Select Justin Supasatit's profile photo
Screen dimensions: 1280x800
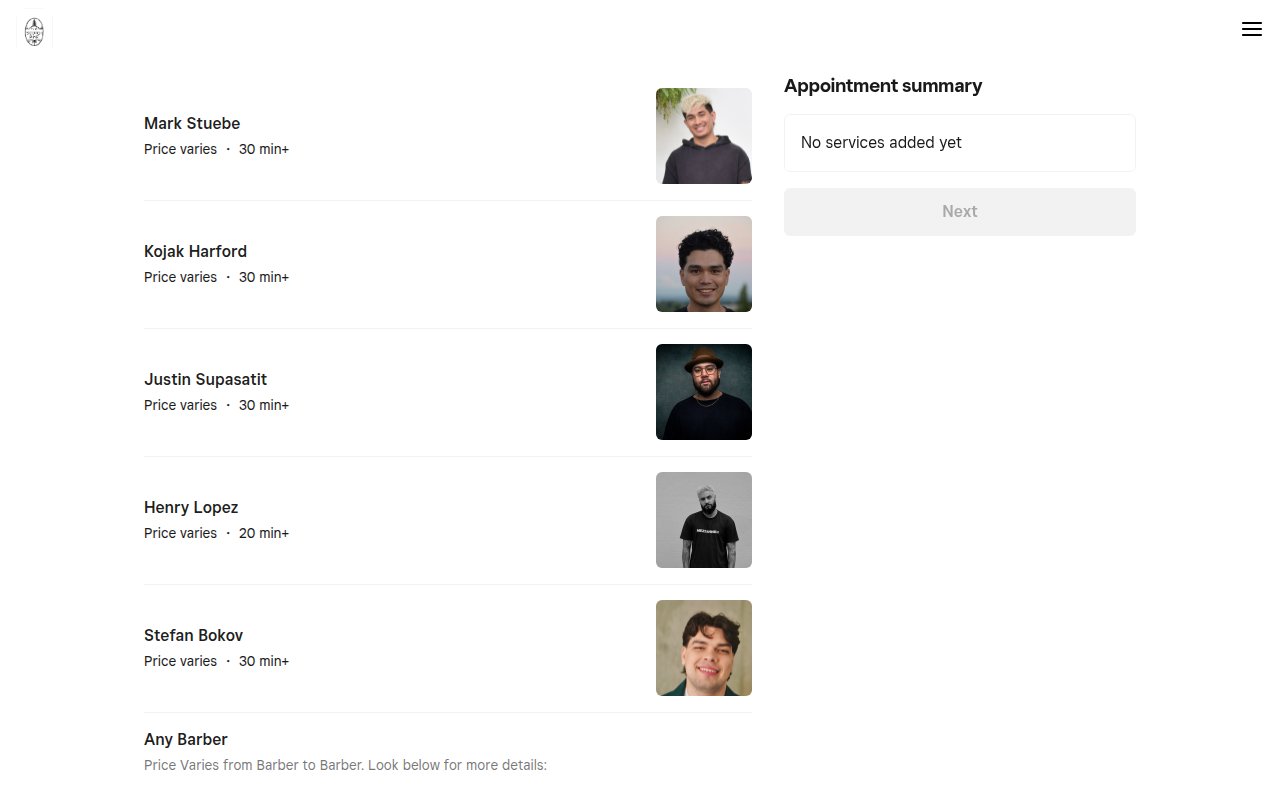click(x=703, y=392)
